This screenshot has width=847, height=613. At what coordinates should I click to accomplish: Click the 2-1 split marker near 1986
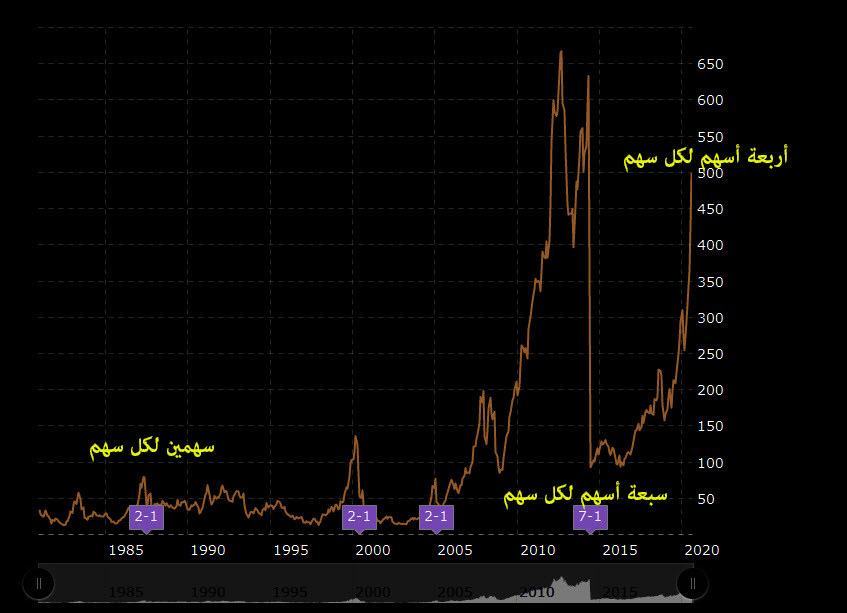[146, 517]
